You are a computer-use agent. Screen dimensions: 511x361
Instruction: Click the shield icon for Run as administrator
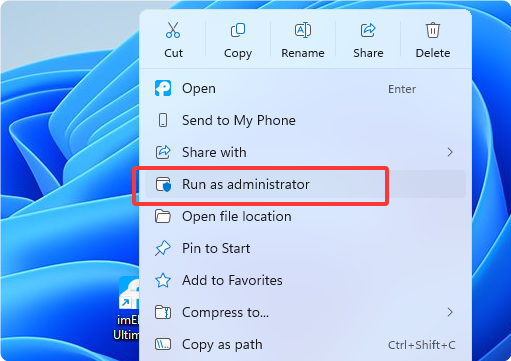click(x=163, y=184)
